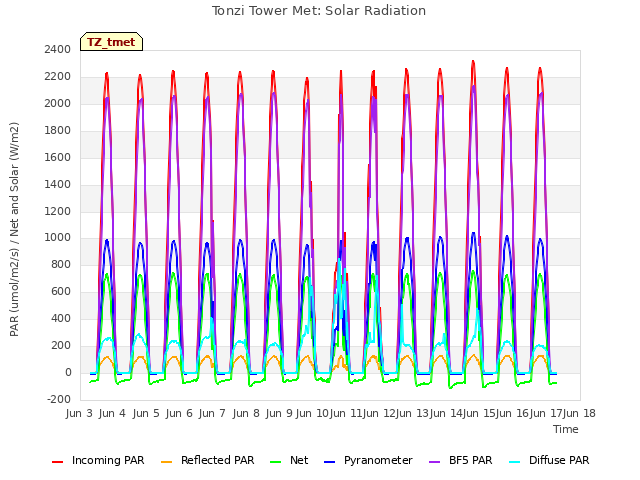
Task: Select the BF5 PAR legend label
Action: point(471,460)
